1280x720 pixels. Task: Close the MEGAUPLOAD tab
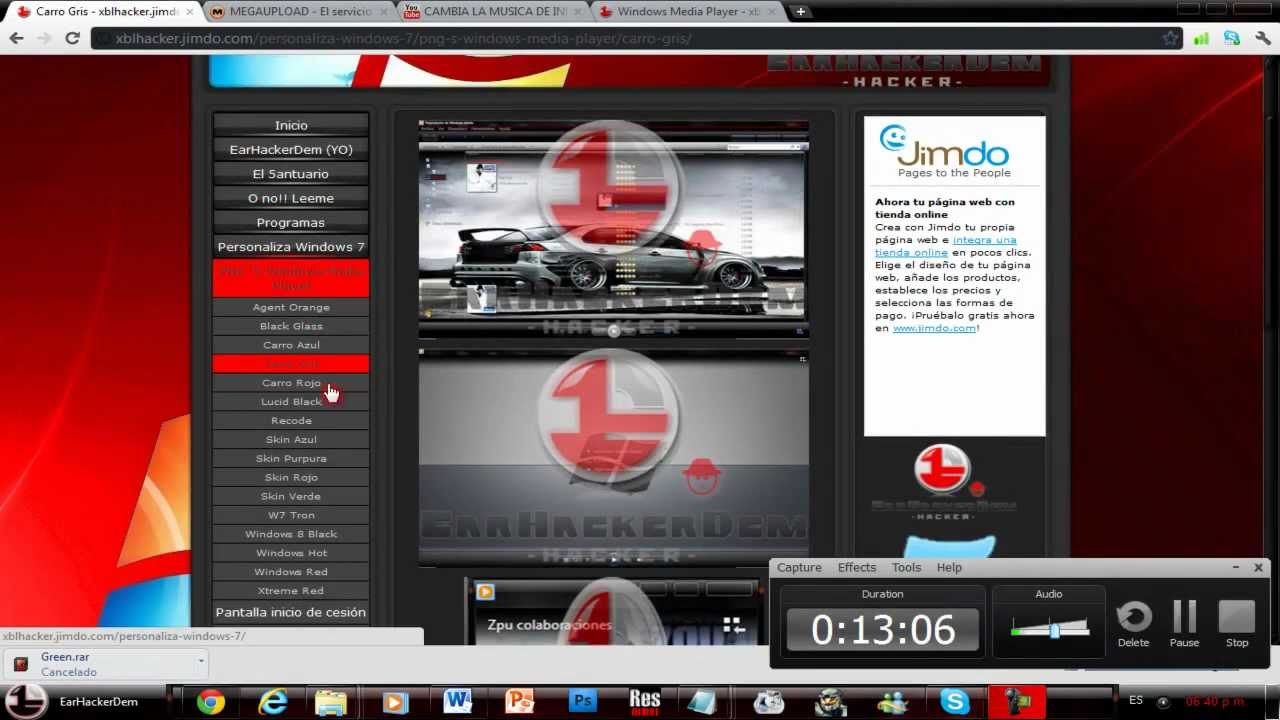(385, 12)
